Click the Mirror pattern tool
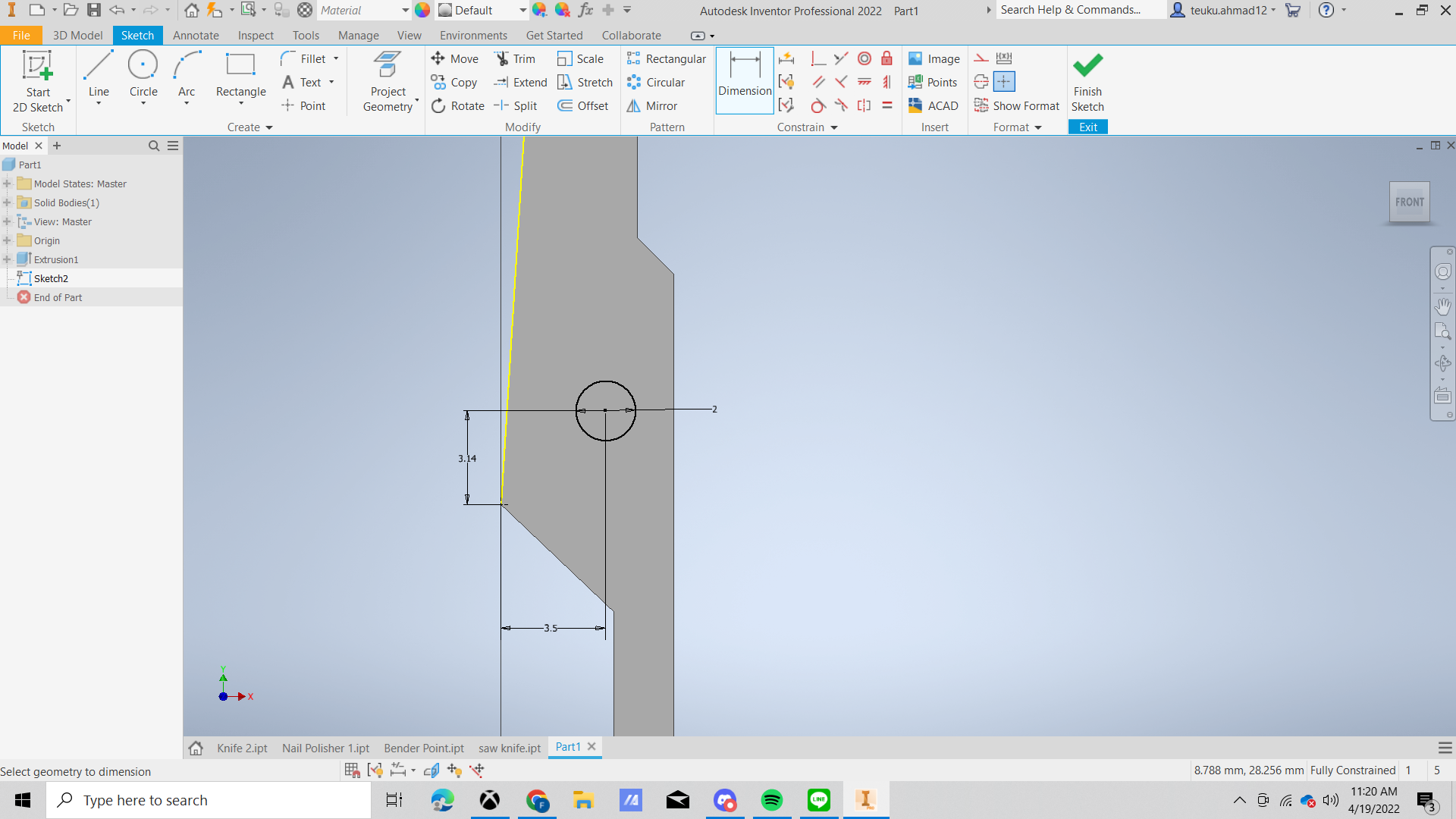The height and width of the screenshot is (819, 1456). click(652, 106)
